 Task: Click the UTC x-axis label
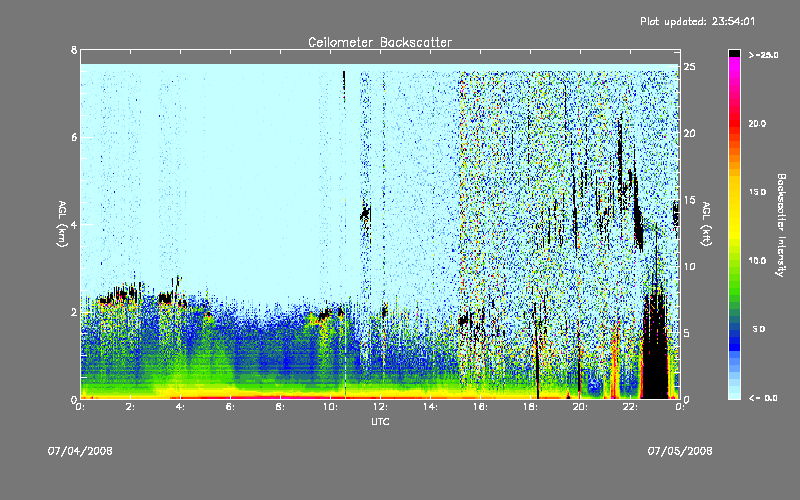(380, 421)
